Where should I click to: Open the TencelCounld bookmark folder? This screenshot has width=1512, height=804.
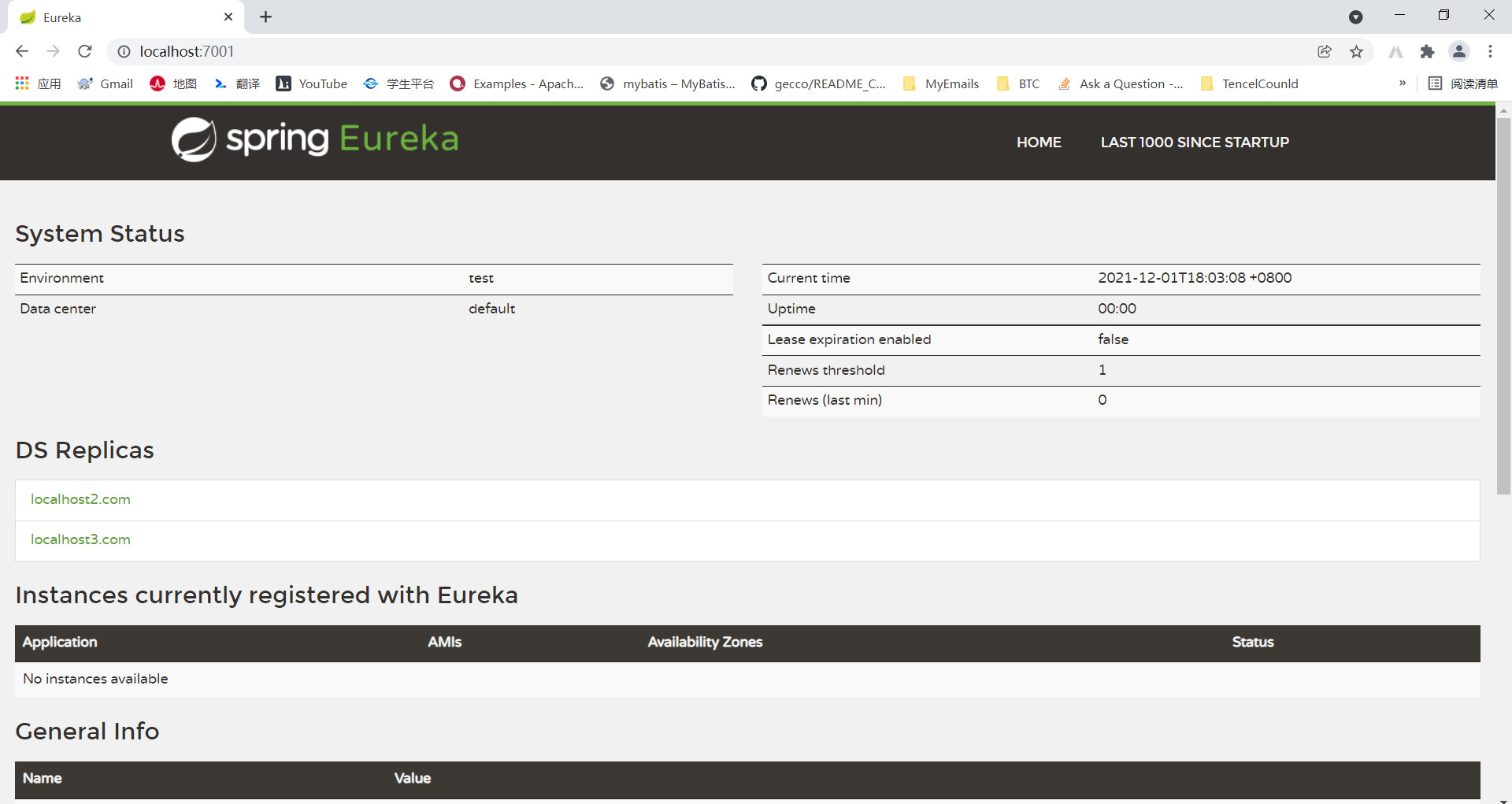1250,83
